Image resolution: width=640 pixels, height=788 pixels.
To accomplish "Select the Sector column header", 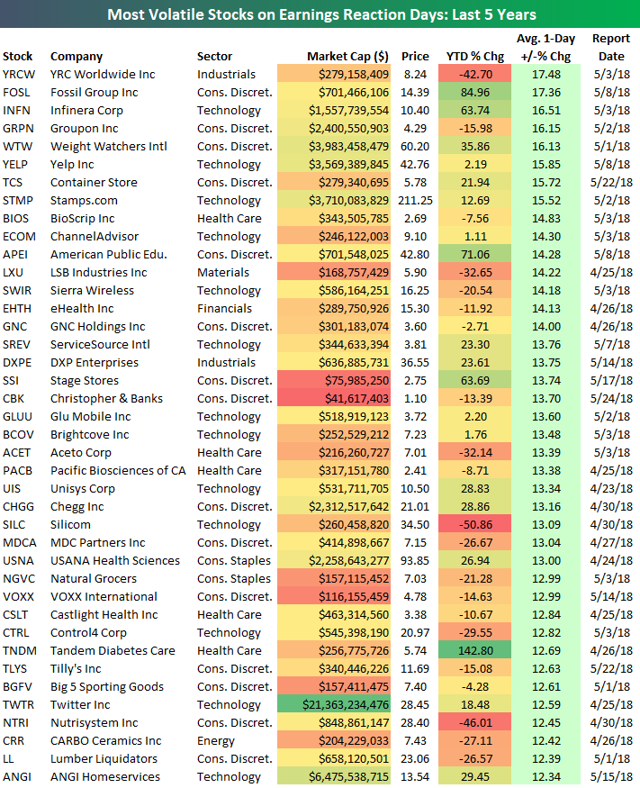I will [x=215, y=56].
